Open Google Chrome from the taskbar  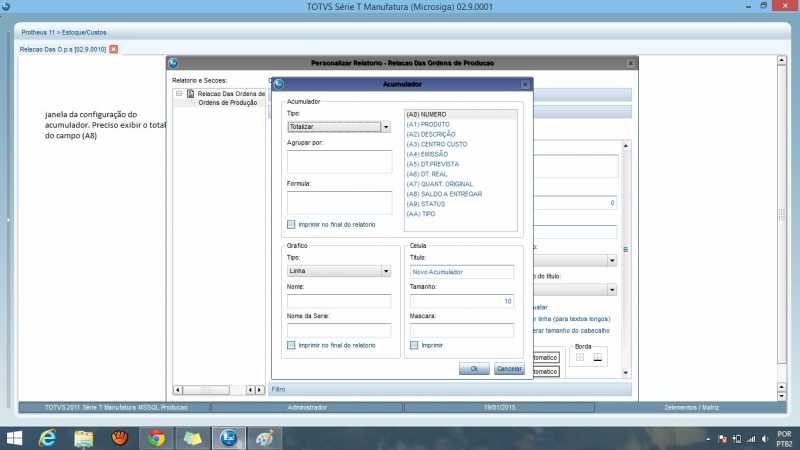point(156,438)
